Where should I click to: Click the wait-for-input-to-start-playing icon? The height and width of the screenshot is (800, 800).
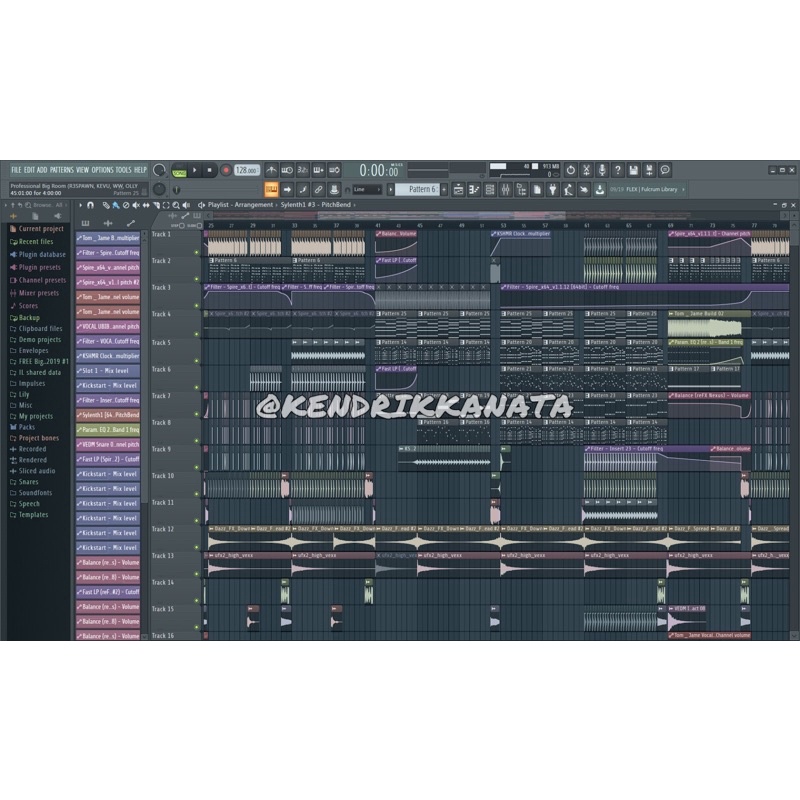coord(287,170)
